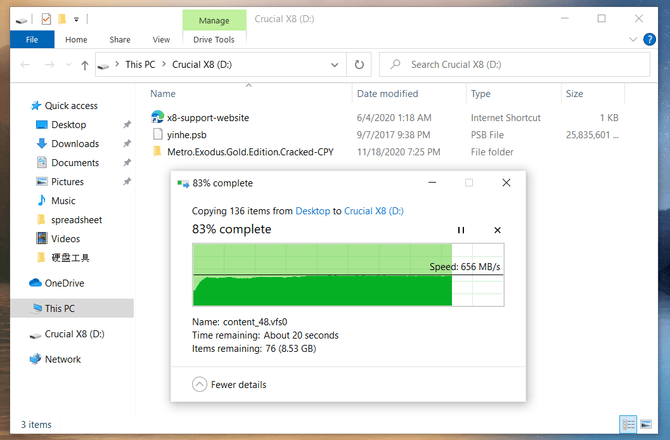Click the OneDrive cloud icon

point(35,283)
